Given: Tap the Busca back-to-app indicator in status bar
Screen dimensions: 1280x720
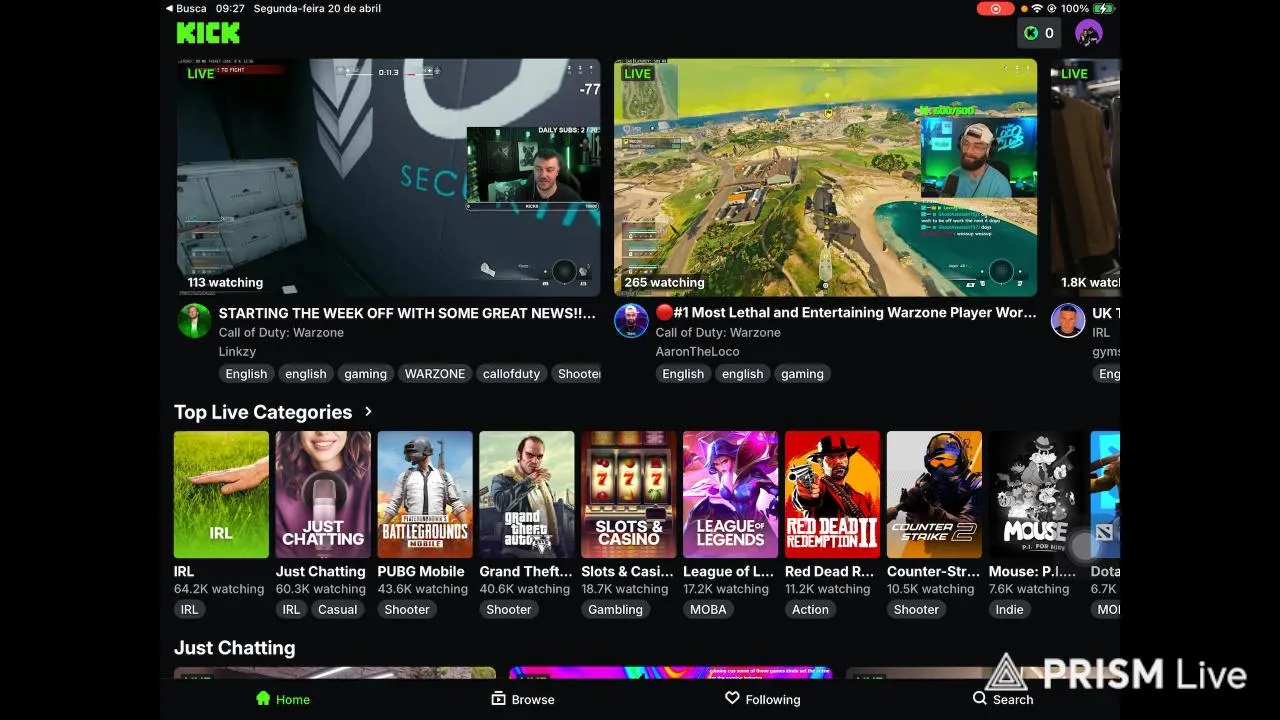Looking at the screenshot, I should click(x=186, y=8).
